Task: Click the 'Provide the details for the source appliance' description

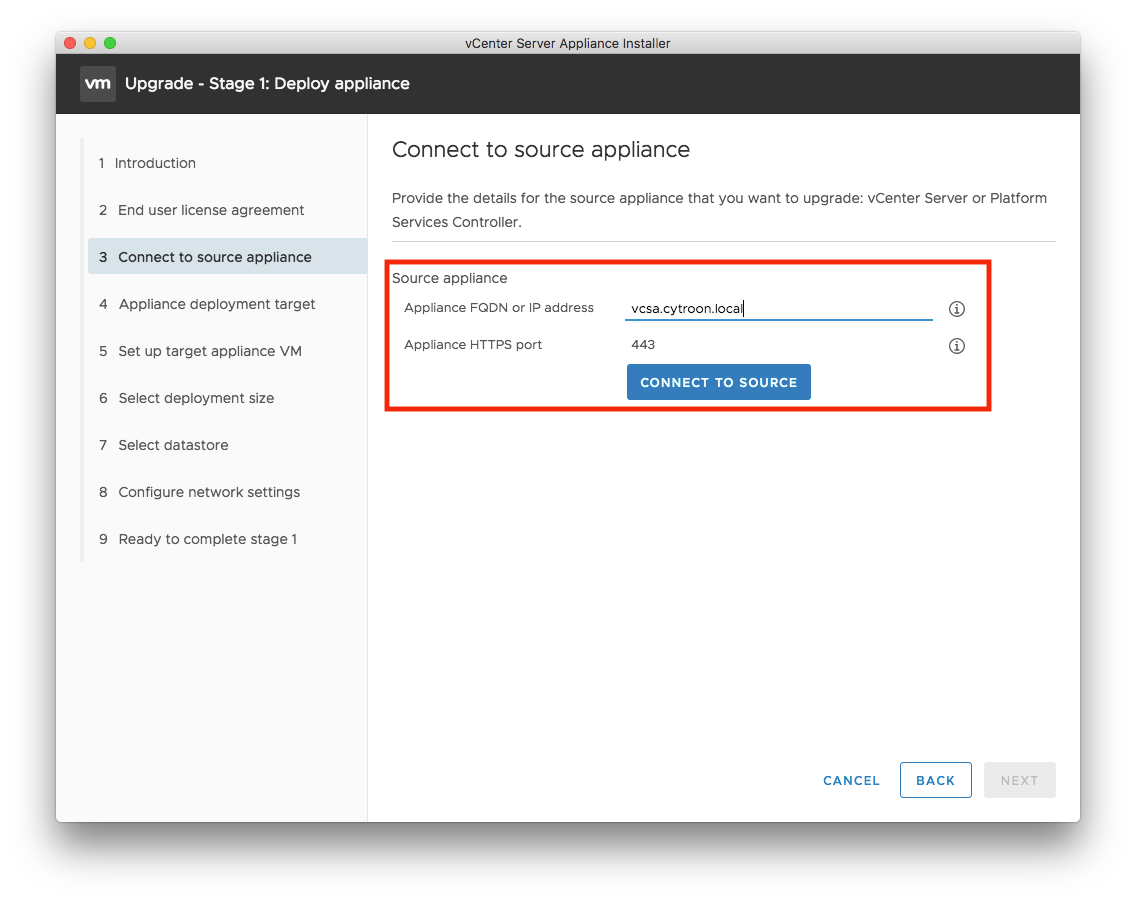Action: [719, 210]
